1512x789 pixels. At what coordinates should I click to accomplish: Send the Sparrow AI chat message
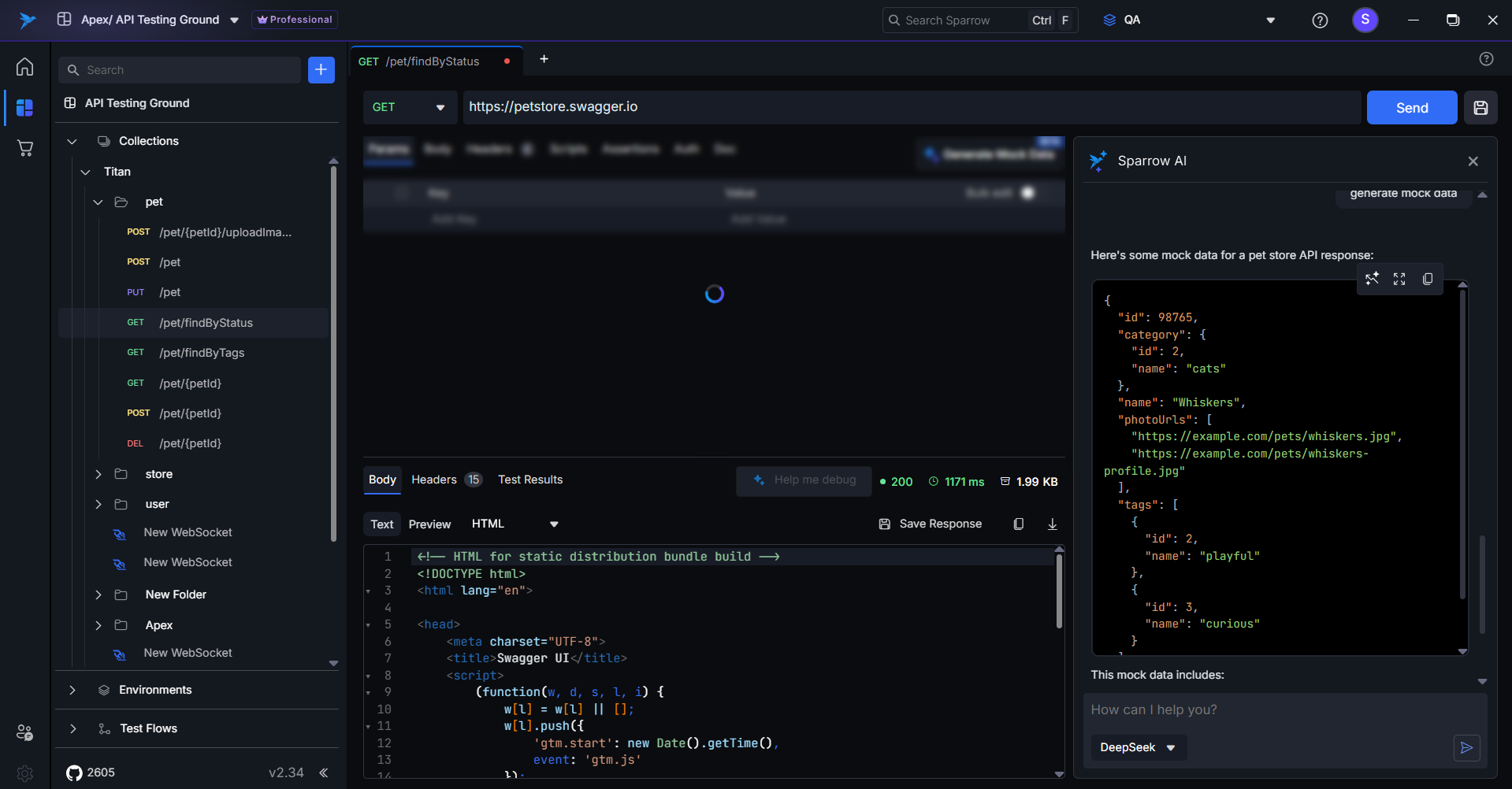click(x=1466, y=747)
